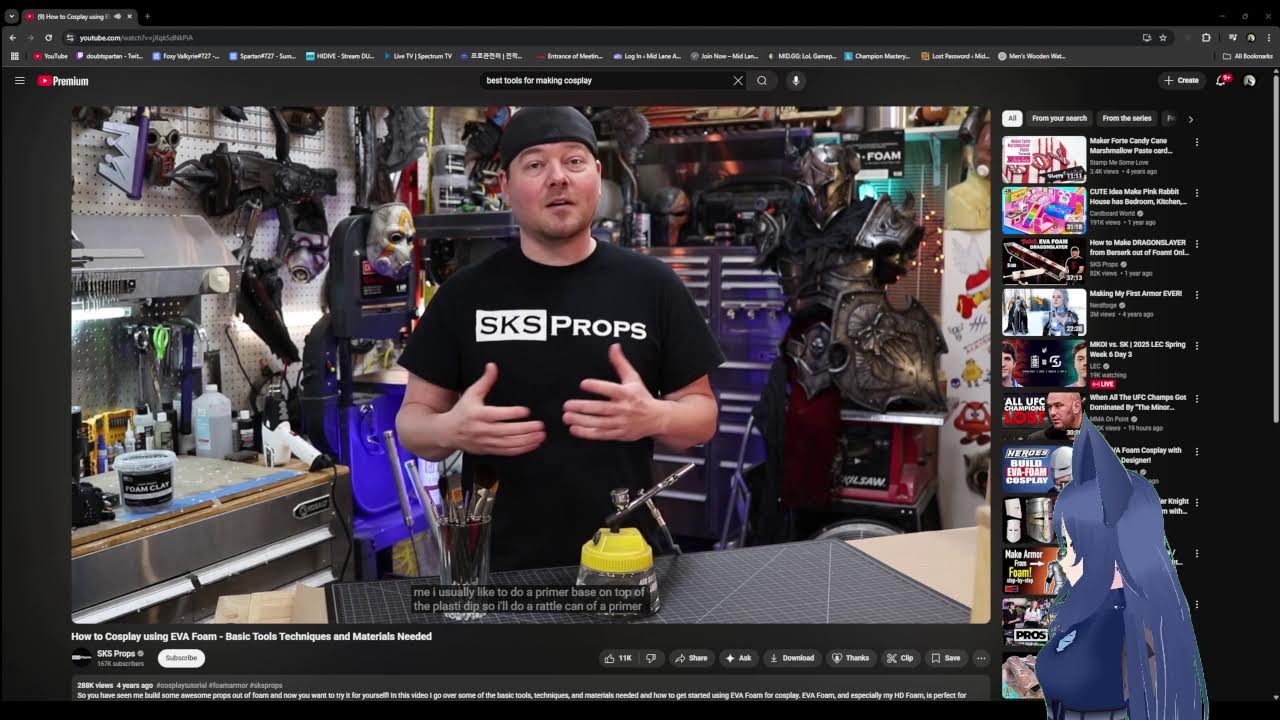The height and width of the screenshot is (720, 1280).
Task: Open Men's Wooden Wat bookmark
Action: 1032,56
